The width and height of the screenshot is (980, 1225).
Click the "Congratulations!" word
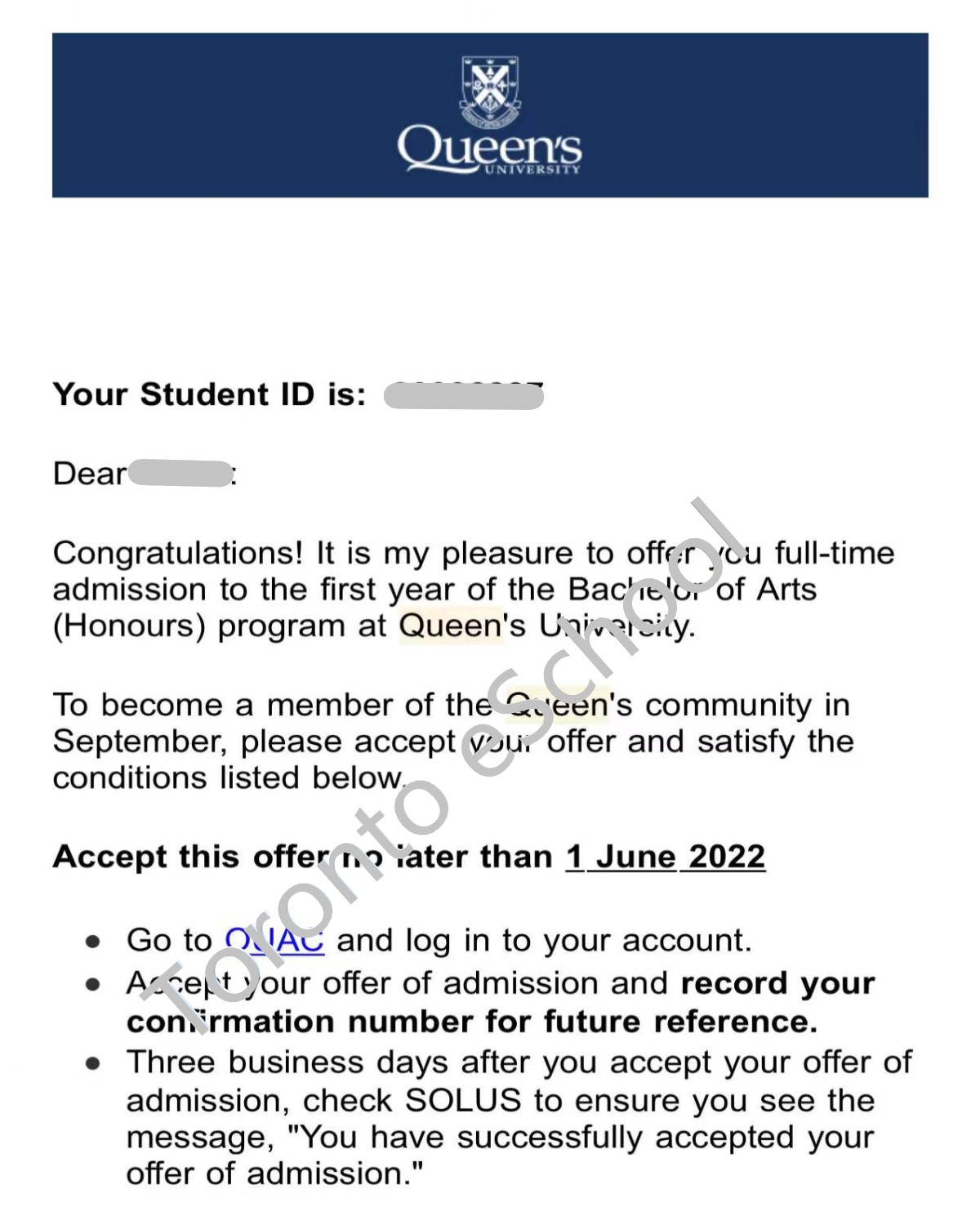point(178,554)
